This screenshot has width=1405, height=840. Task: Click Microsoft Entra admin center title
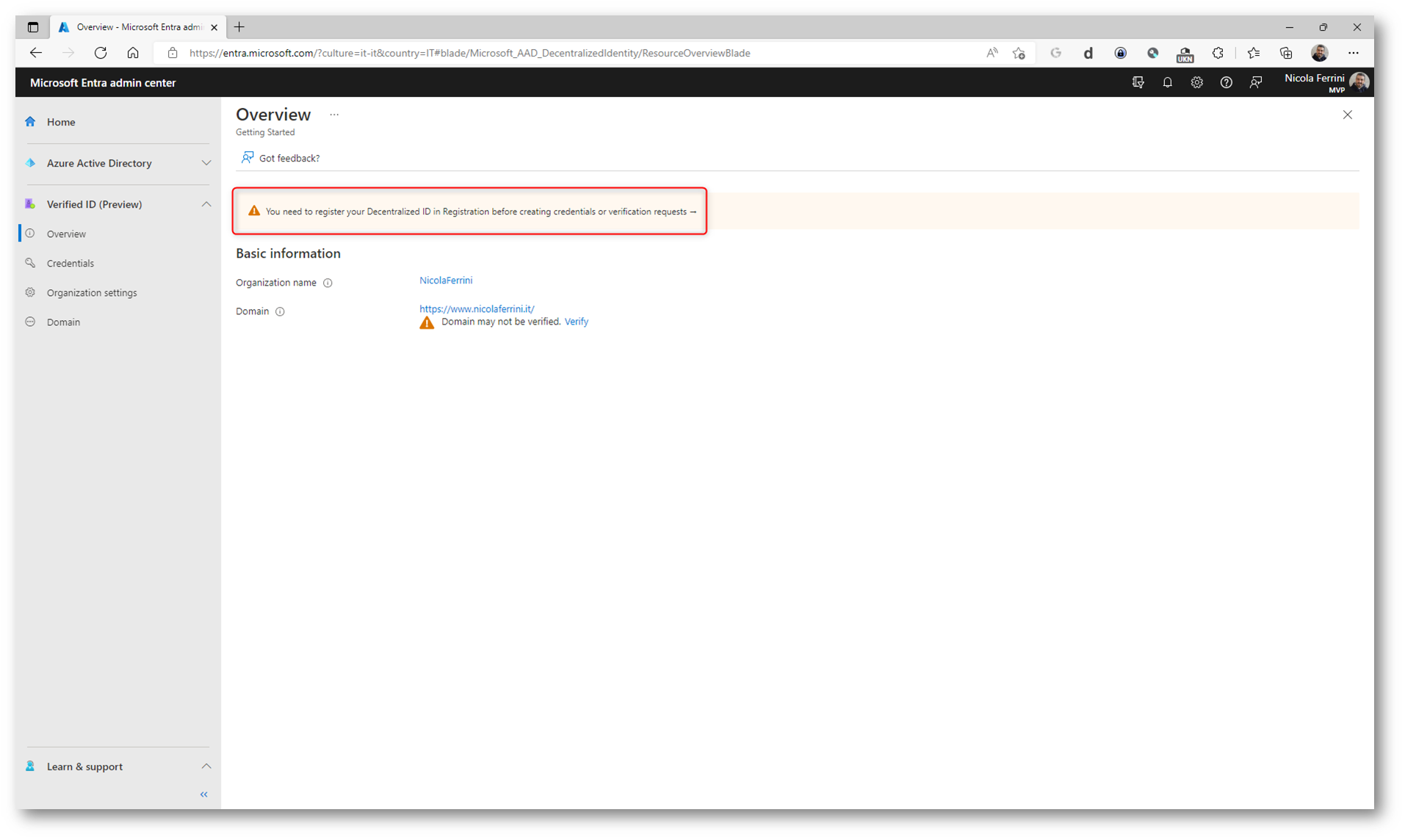103,83
